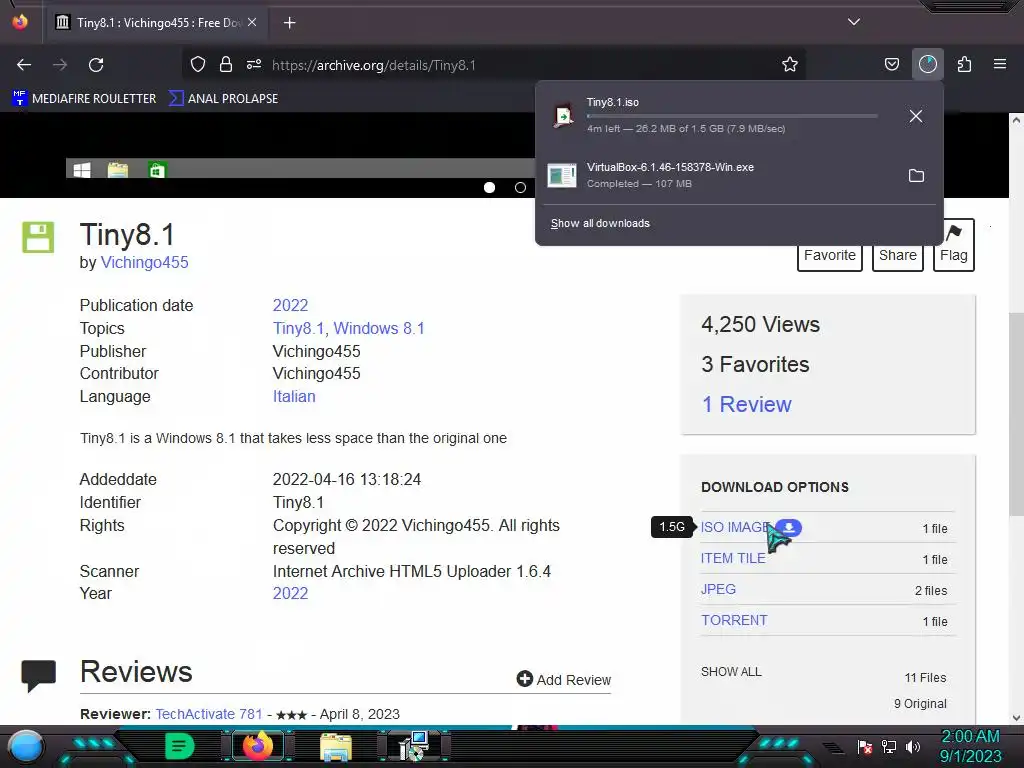The height and width of the screenshot is (768, 1024).
Task: Save page to Pocket
Action: click(x=891, y=65)
